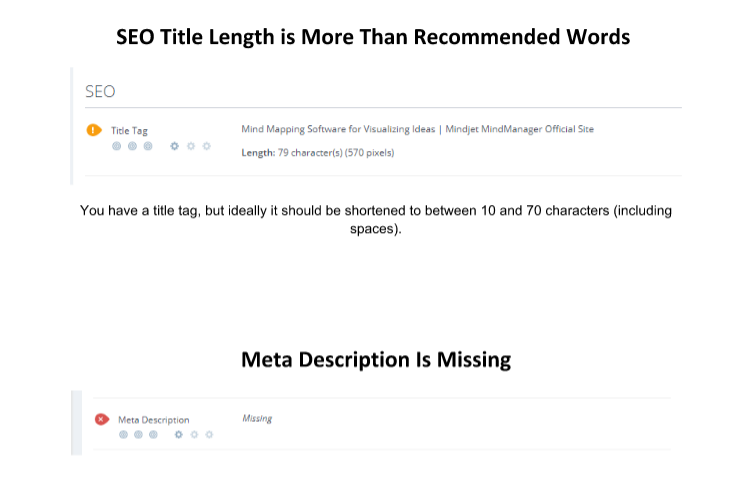The width and height of the screenshot is (753, 488).
Task: Click the orange warning icon beside Title Tag
Action: pos(95,130)
